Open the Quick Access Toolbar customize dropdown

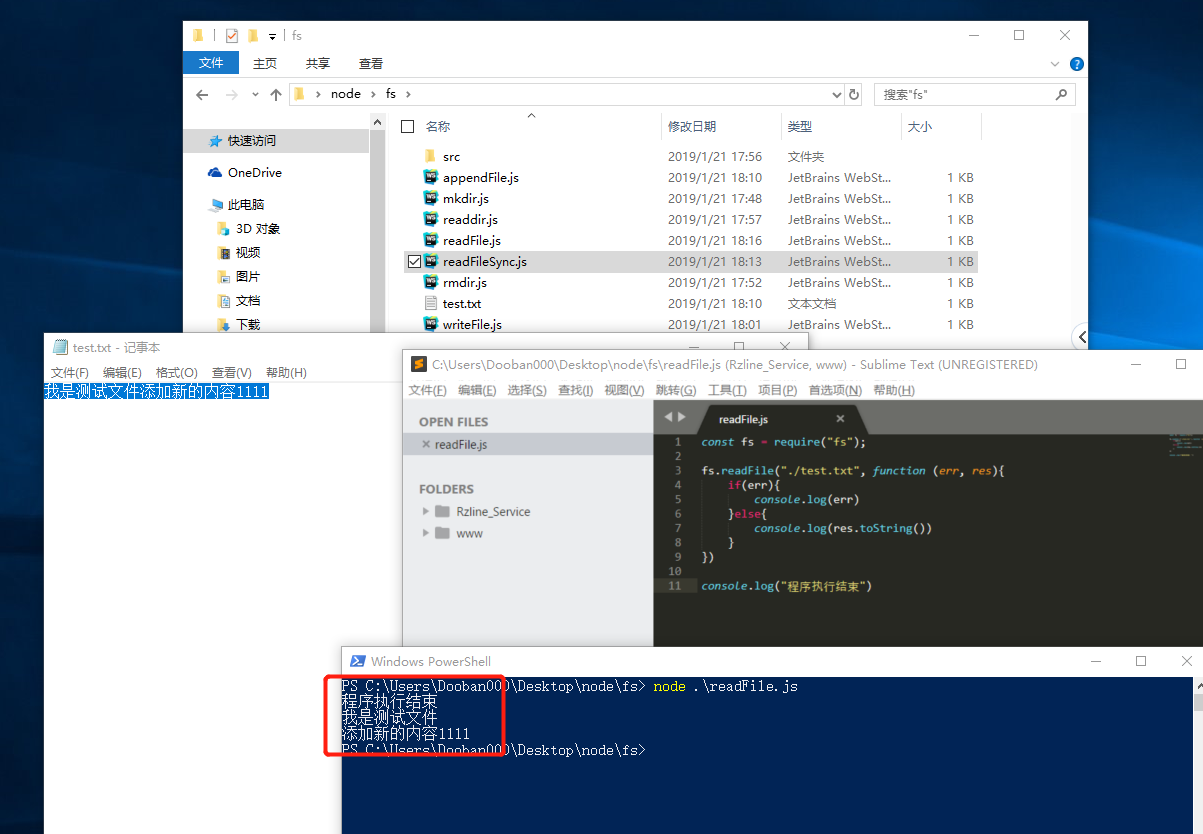(272, 37)
